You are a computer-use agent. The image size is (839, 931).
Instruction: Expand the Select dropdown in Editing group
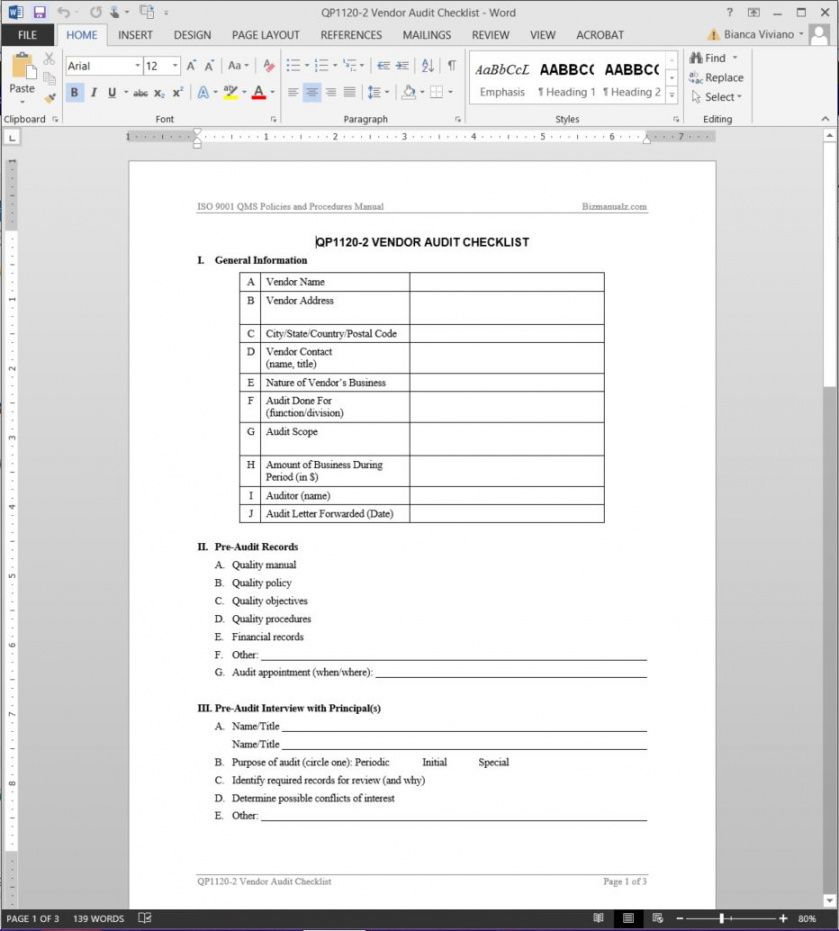[717, 97]
